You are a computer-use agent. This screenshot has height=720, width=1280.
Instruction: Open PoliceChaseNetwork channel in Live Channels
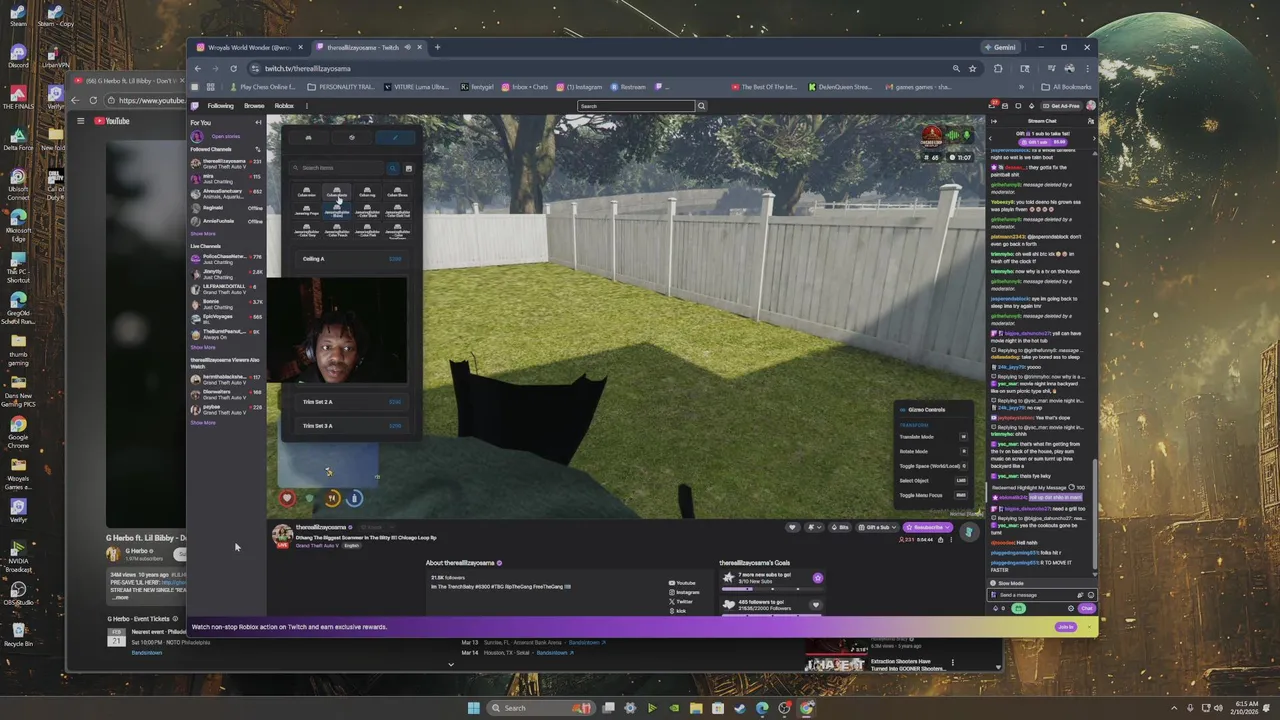tap(226, 259)
